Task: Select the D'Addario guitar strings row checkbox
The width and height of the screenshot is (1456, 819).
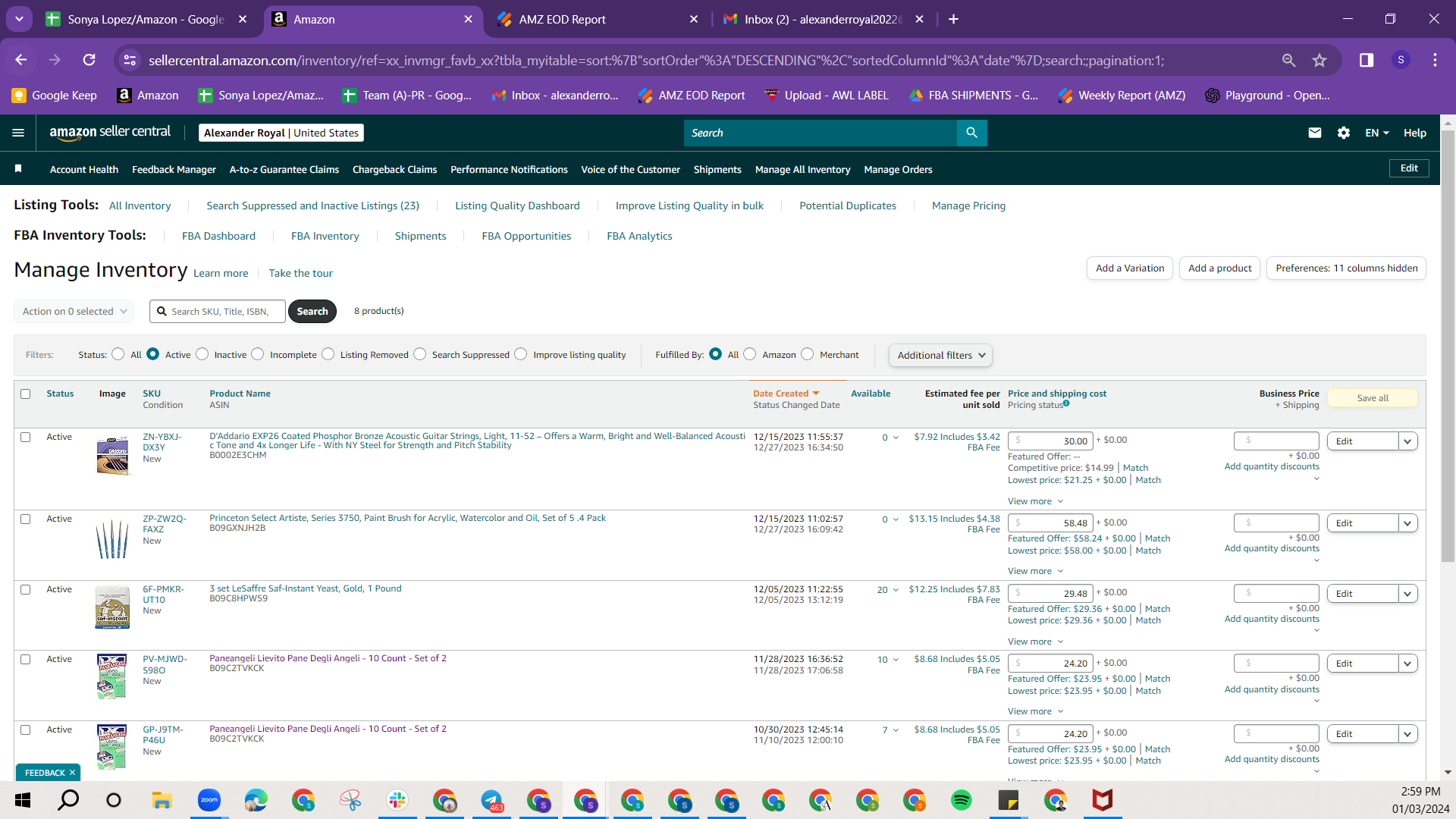Action: 26,437
